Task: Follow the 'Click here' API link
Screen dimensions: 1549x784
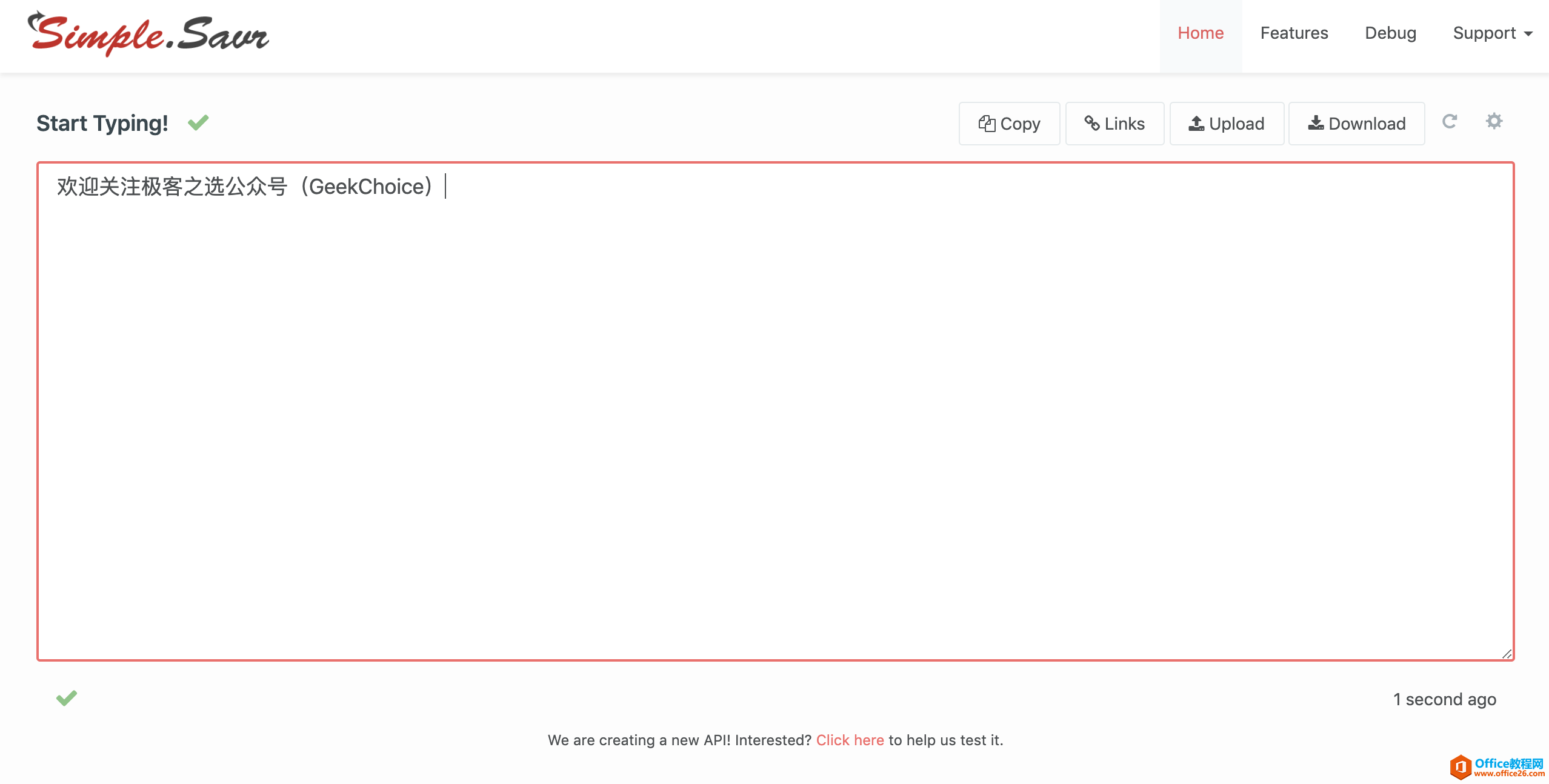Action: point(850,740)
